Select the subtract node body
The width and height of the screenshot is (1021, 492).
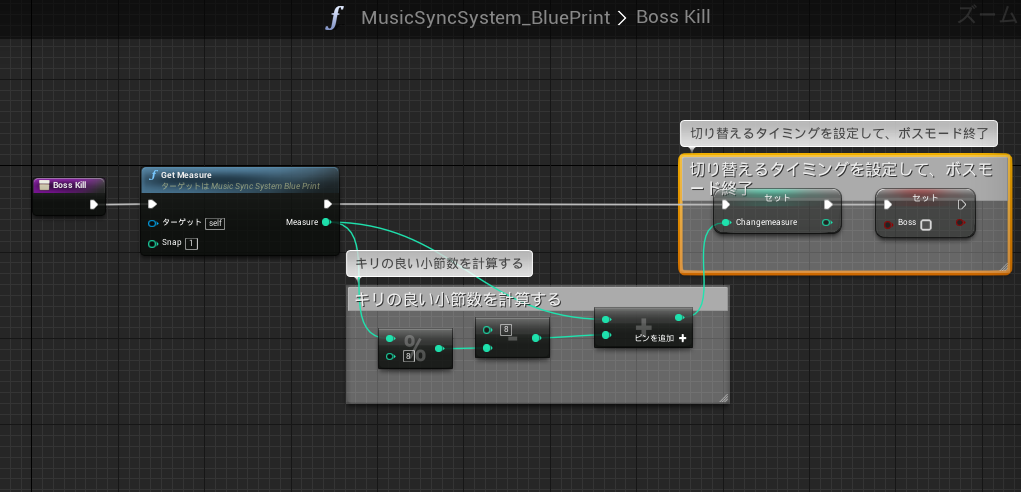click(512, 338)
